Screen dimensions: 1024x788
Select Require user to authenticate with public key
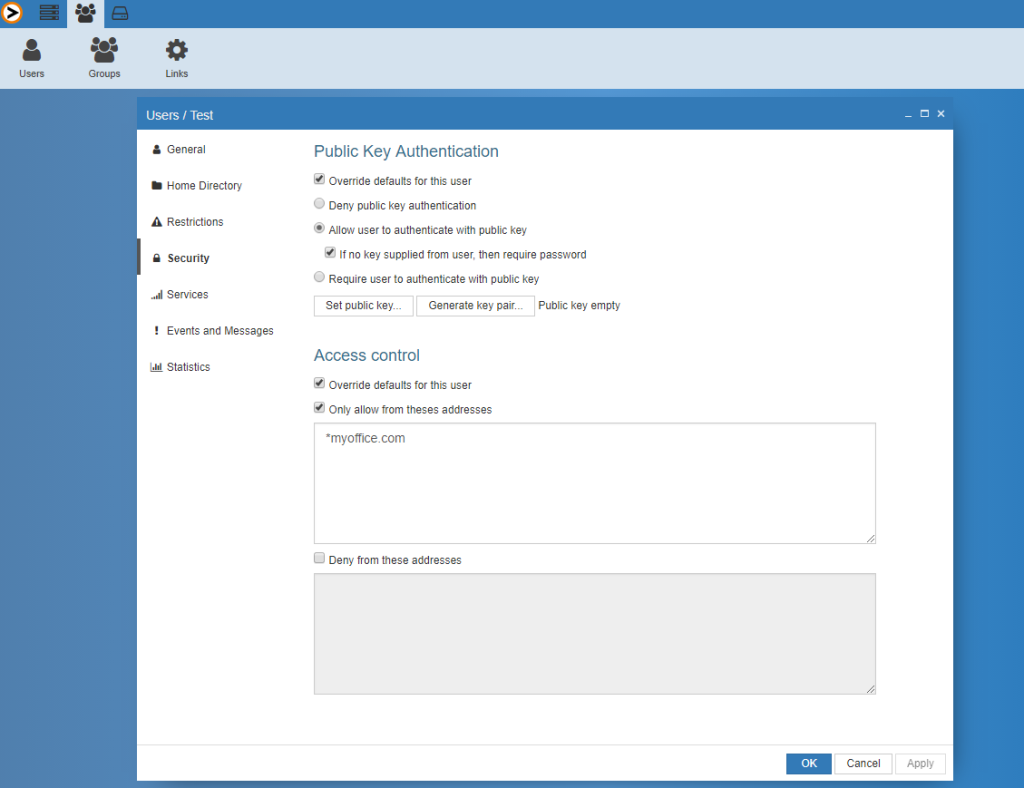point(319,278)
